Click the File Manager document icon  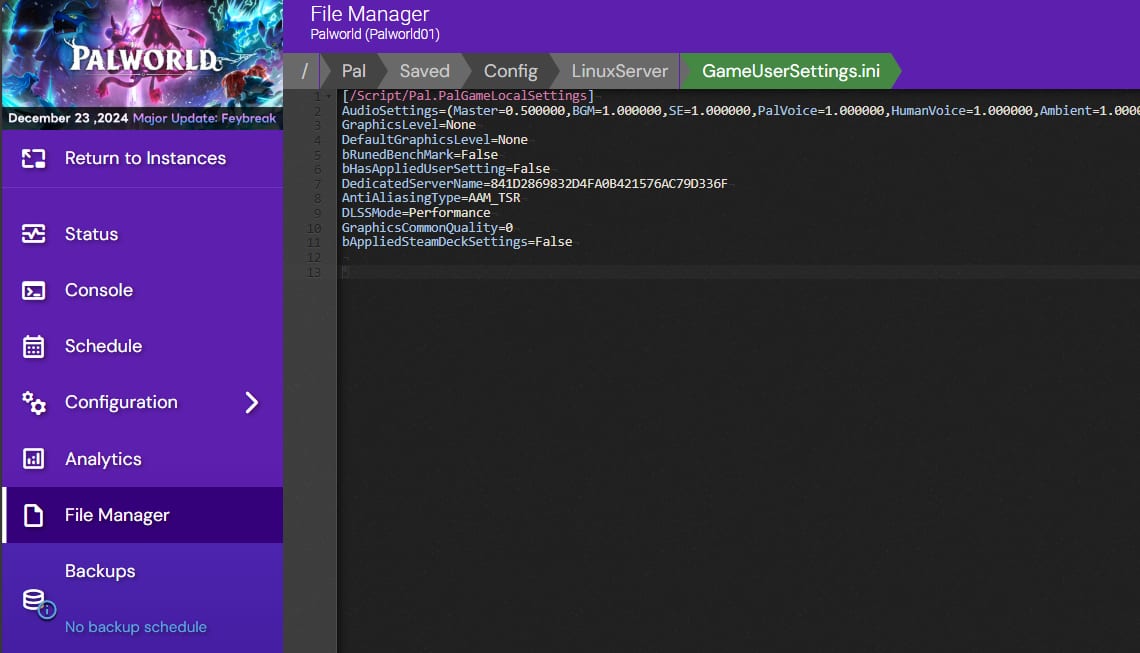(34, 515)
